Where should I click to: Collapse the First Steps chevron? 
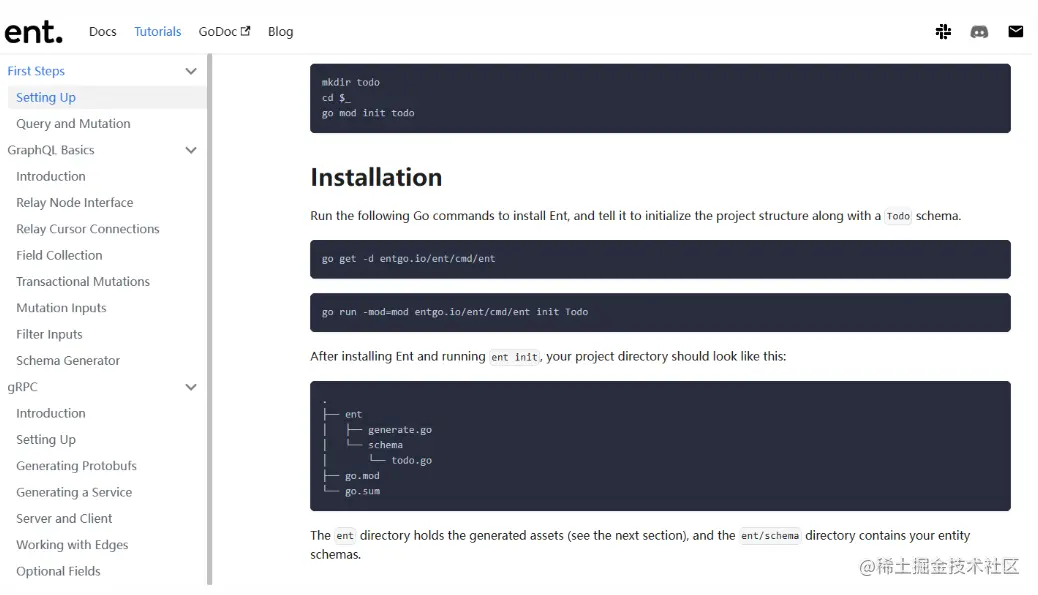191,71
